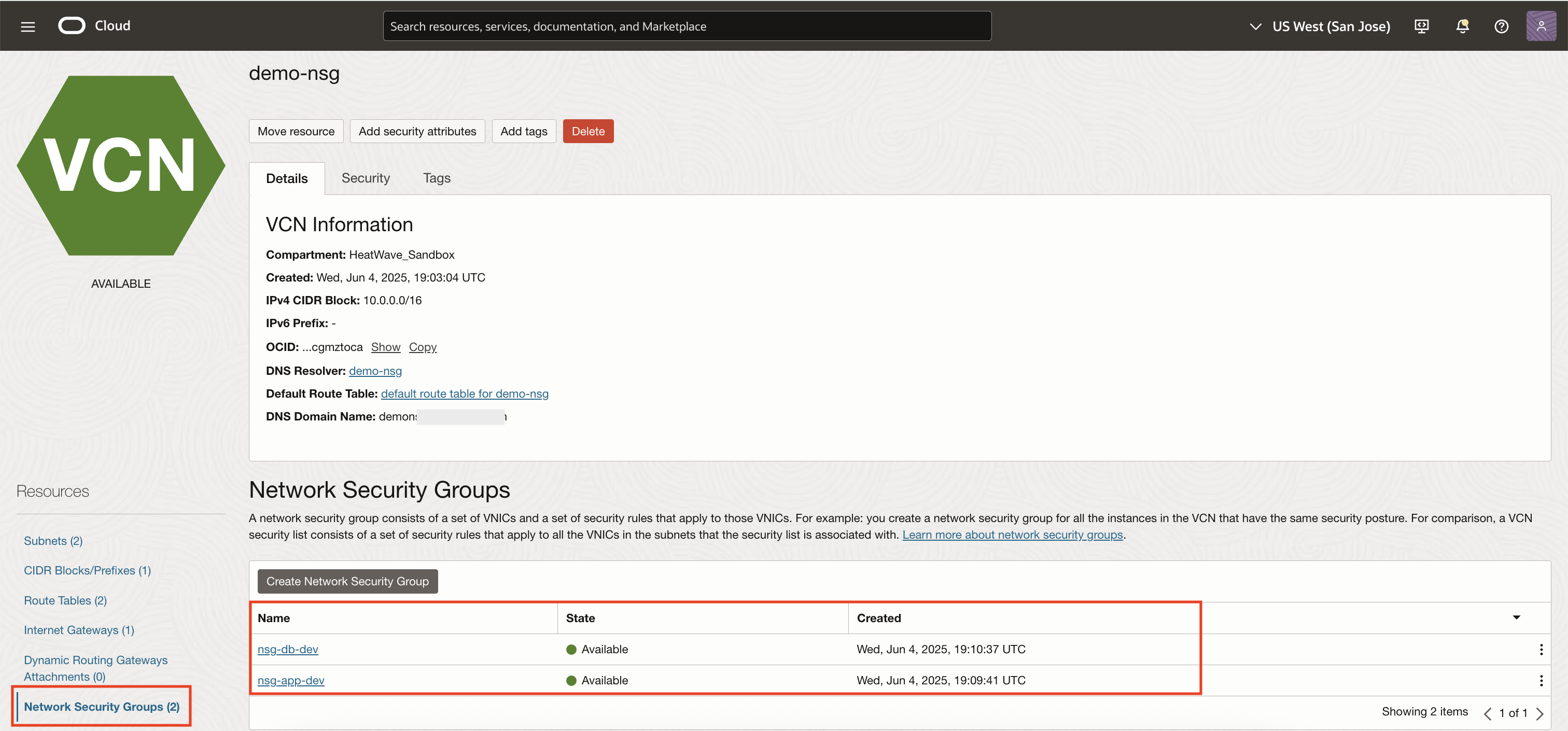
Task: Switch to the Security tab
Action: 366,178
